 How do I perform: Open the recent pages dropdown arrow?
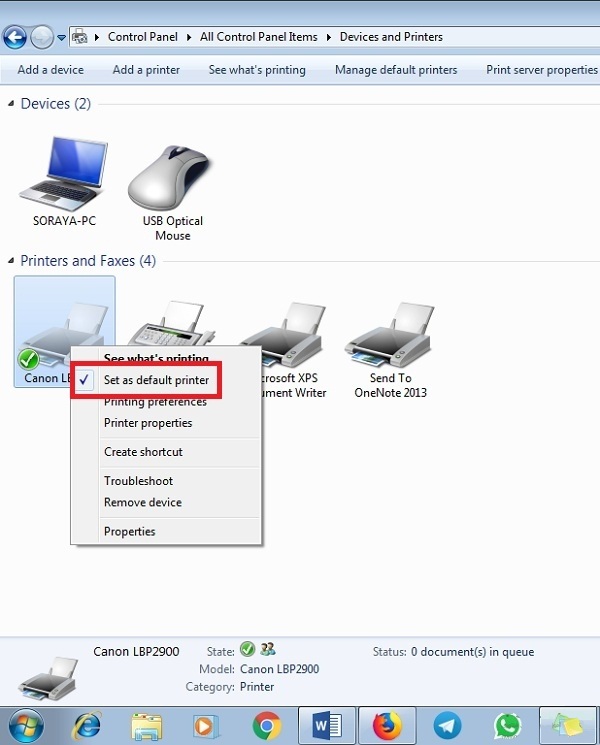[x=61, y=38]
